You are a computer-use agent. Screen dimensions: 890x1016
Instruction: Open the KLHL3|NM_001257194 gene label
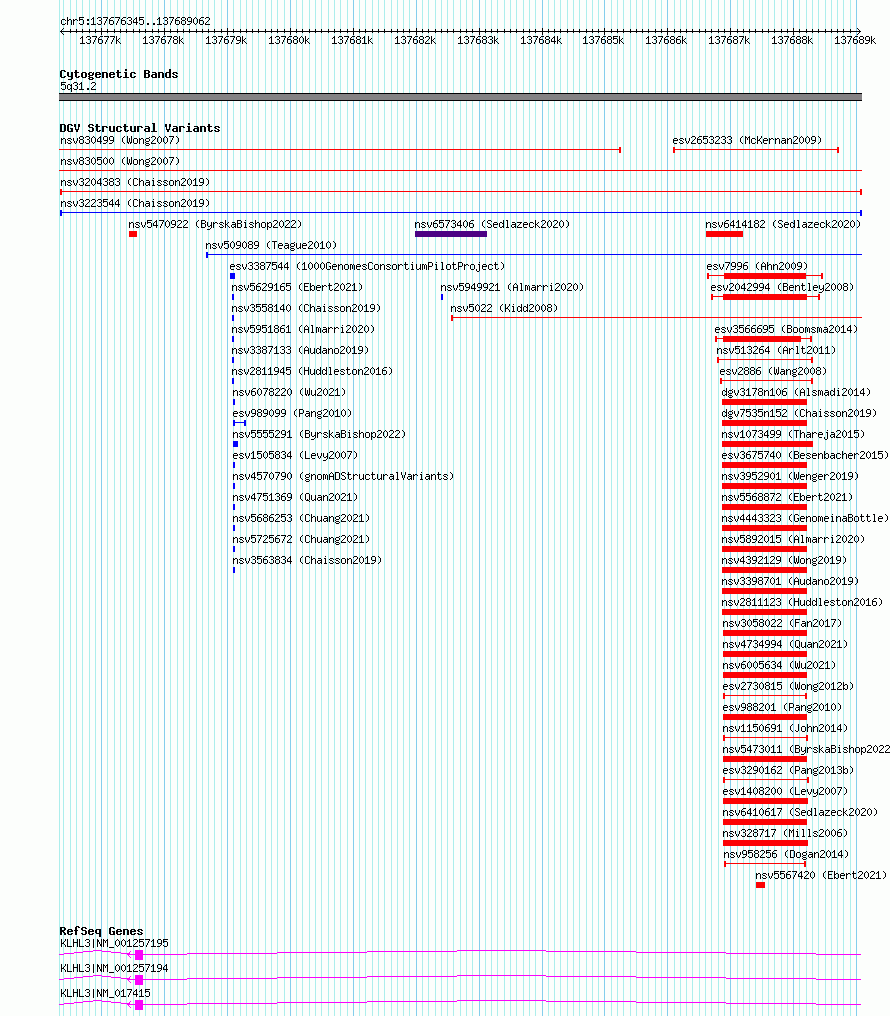[114, 968]
